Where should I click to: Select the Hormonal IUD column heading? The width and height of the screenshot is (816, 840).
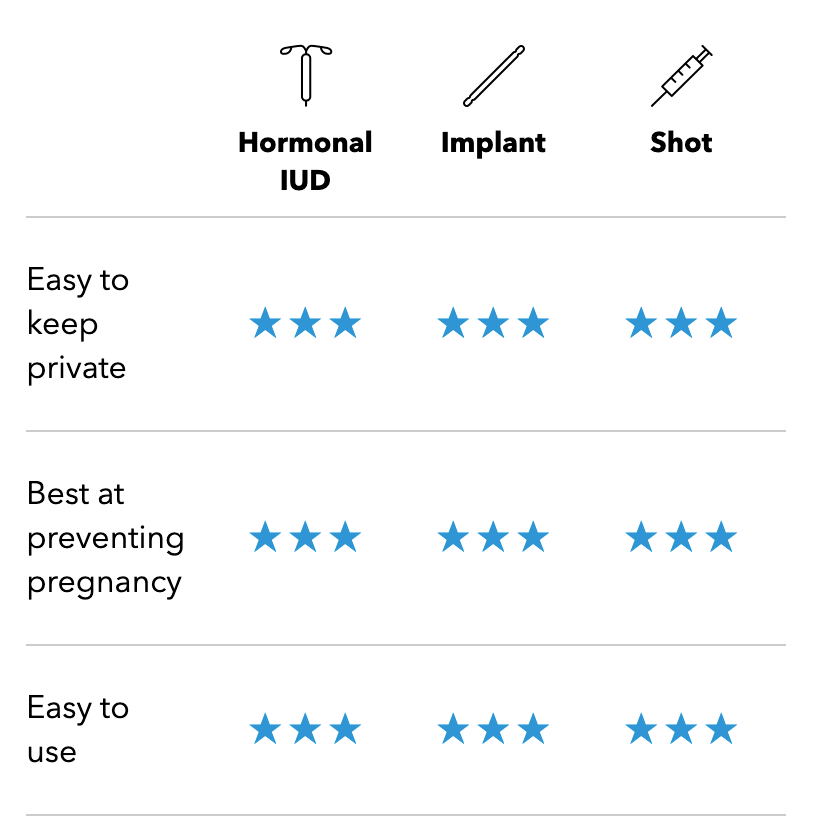[x=305, y=161]
